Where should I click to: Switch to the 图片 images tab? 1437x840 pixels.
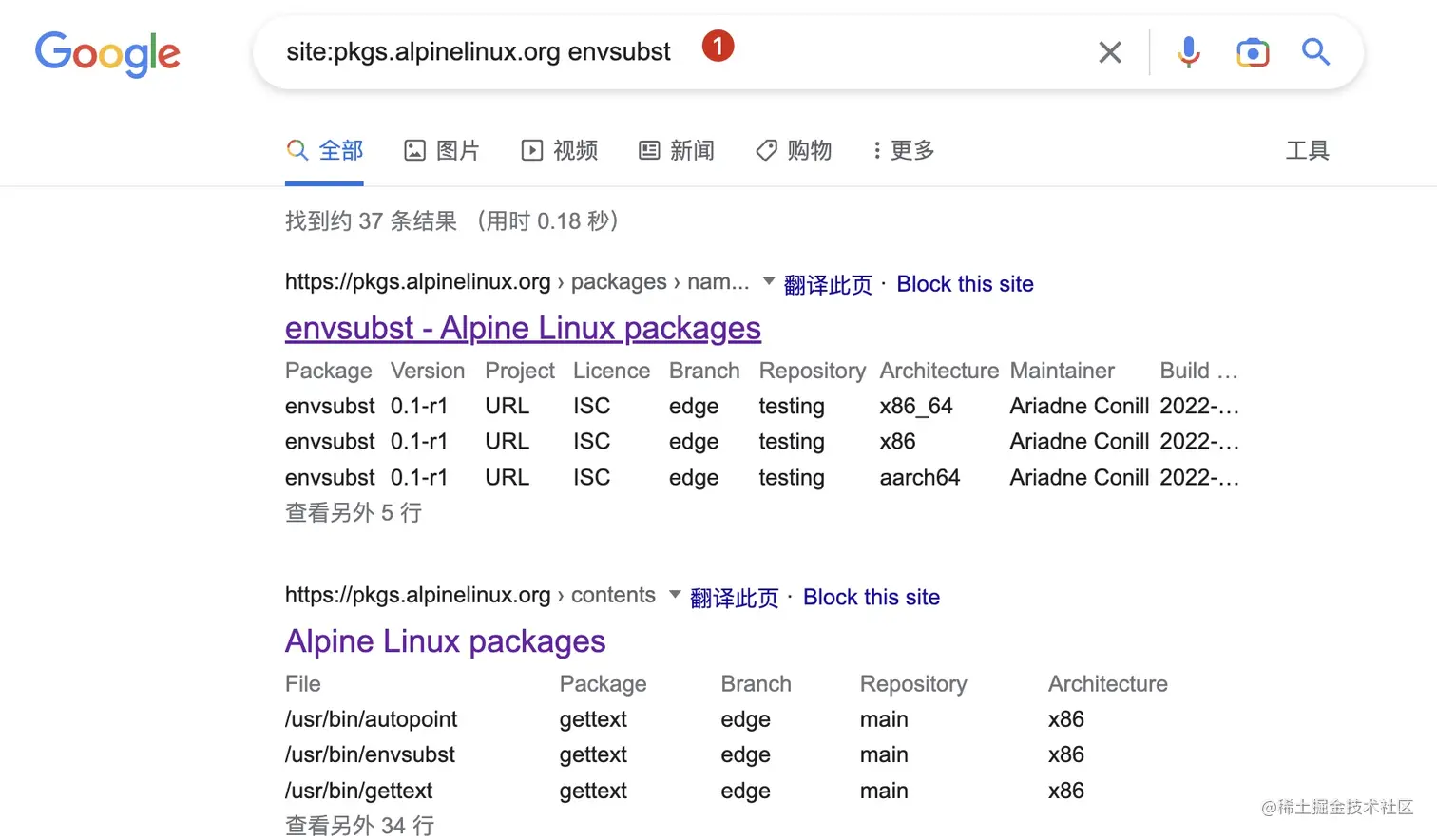[442, 150]
